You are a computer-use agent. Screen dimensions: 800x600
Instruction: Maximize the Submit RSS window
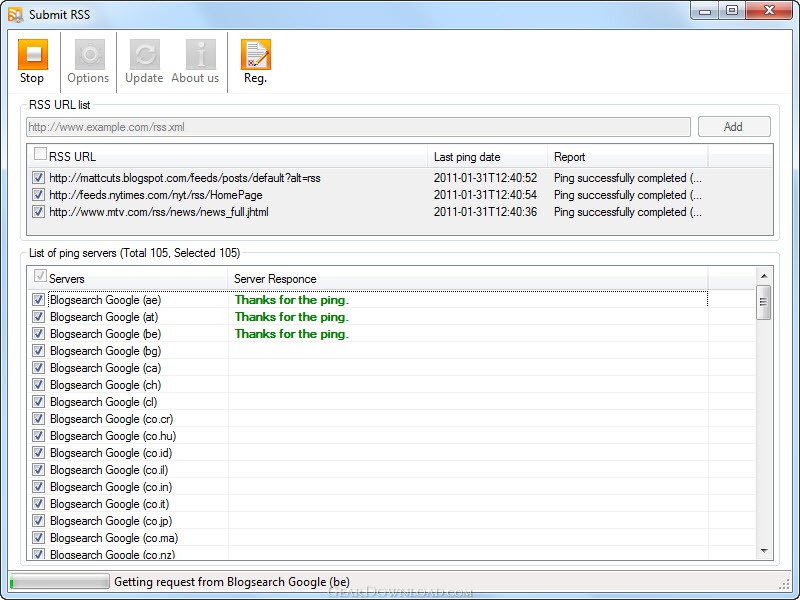point(732,11)
